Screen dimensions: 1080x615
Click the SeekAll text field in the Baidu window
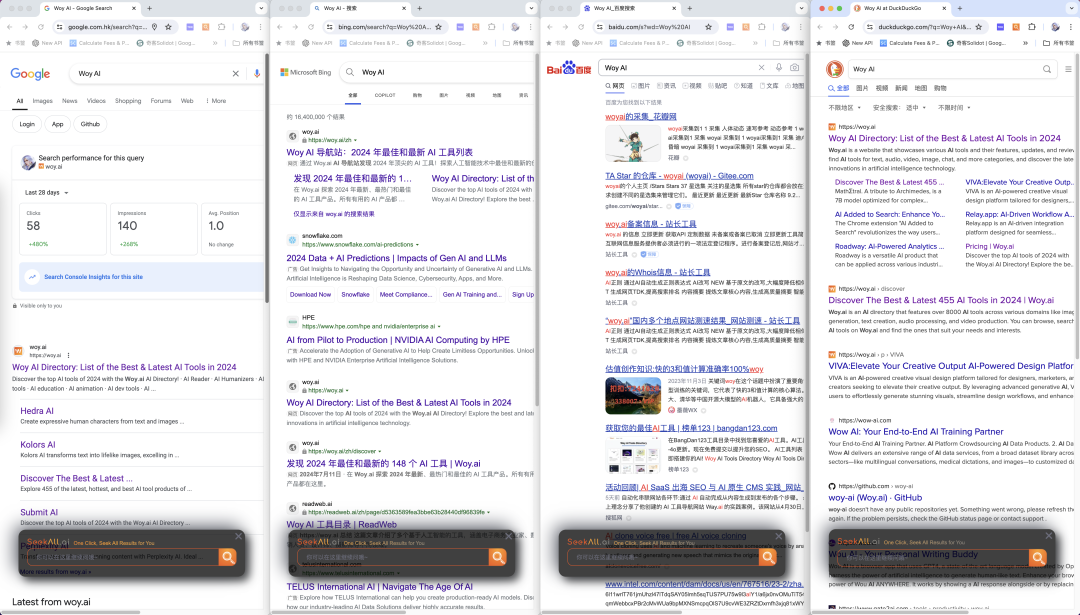(664, 556)
